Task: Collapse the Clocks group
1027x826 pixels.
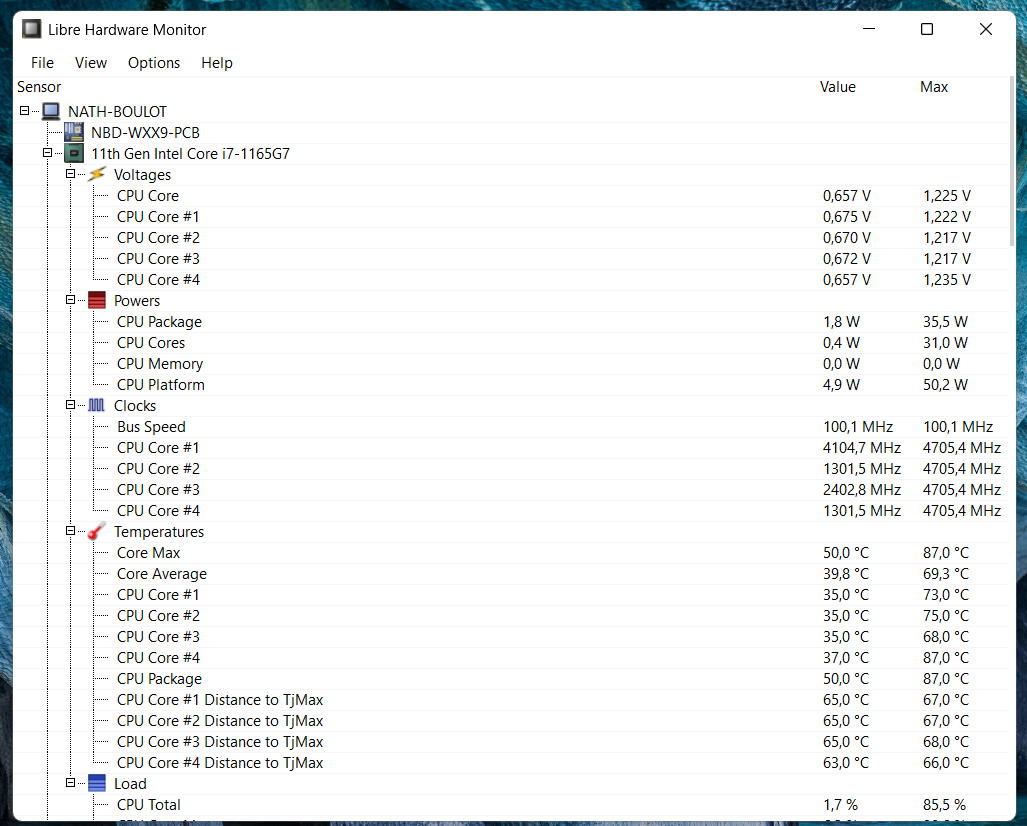Action: coord(71,405)
